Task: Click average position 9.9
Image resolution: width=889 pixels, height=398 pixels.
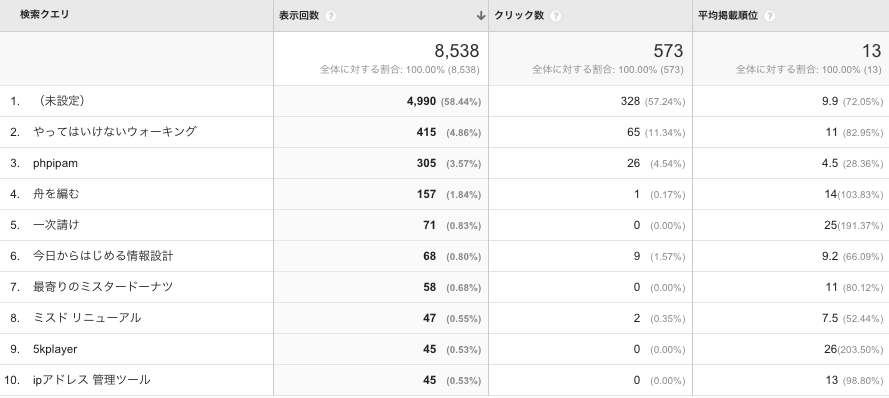Action: (x=829, y=101)
